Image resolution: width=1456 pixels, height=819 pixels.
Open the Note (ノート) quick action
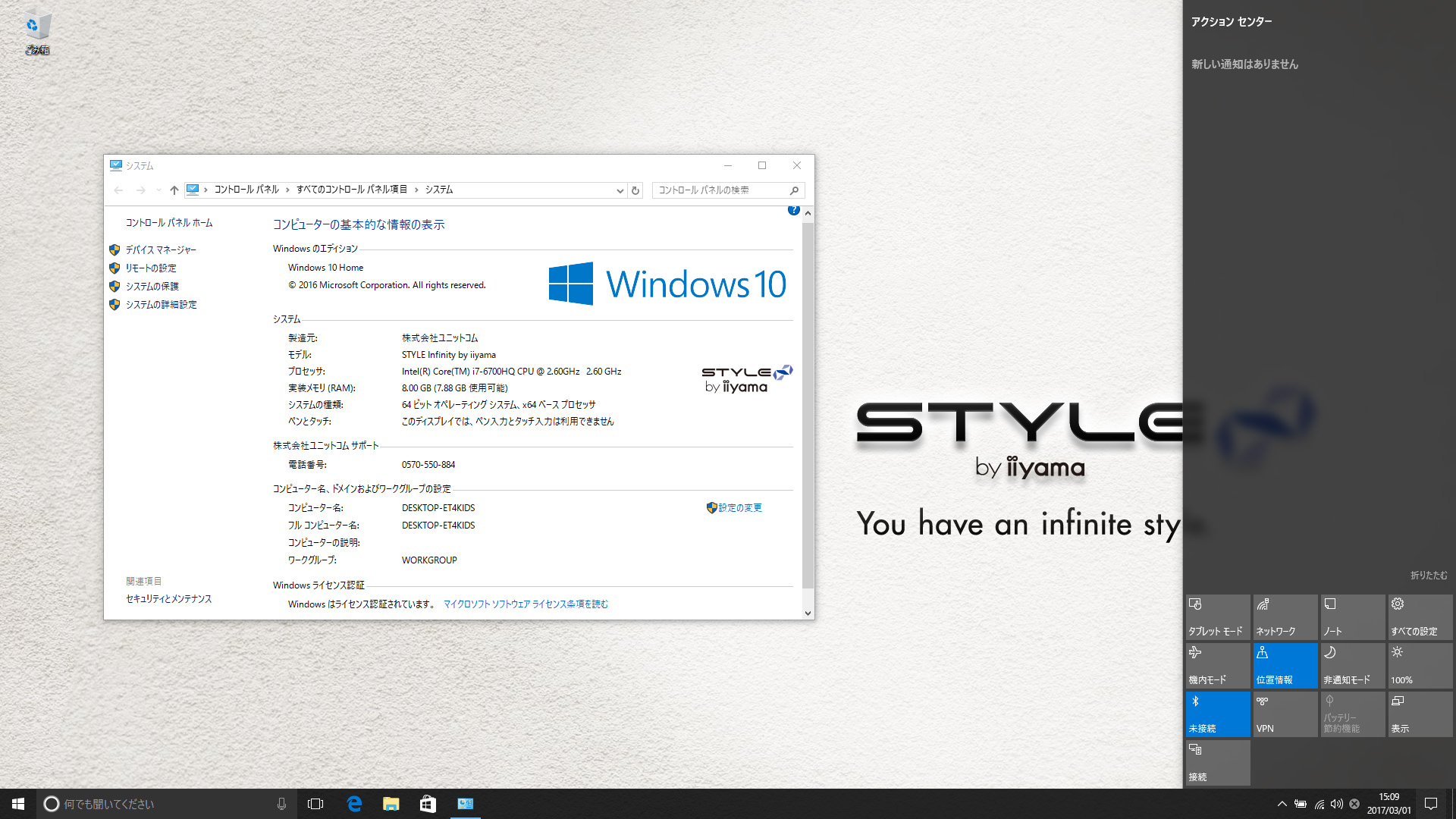coord(1352,617)
